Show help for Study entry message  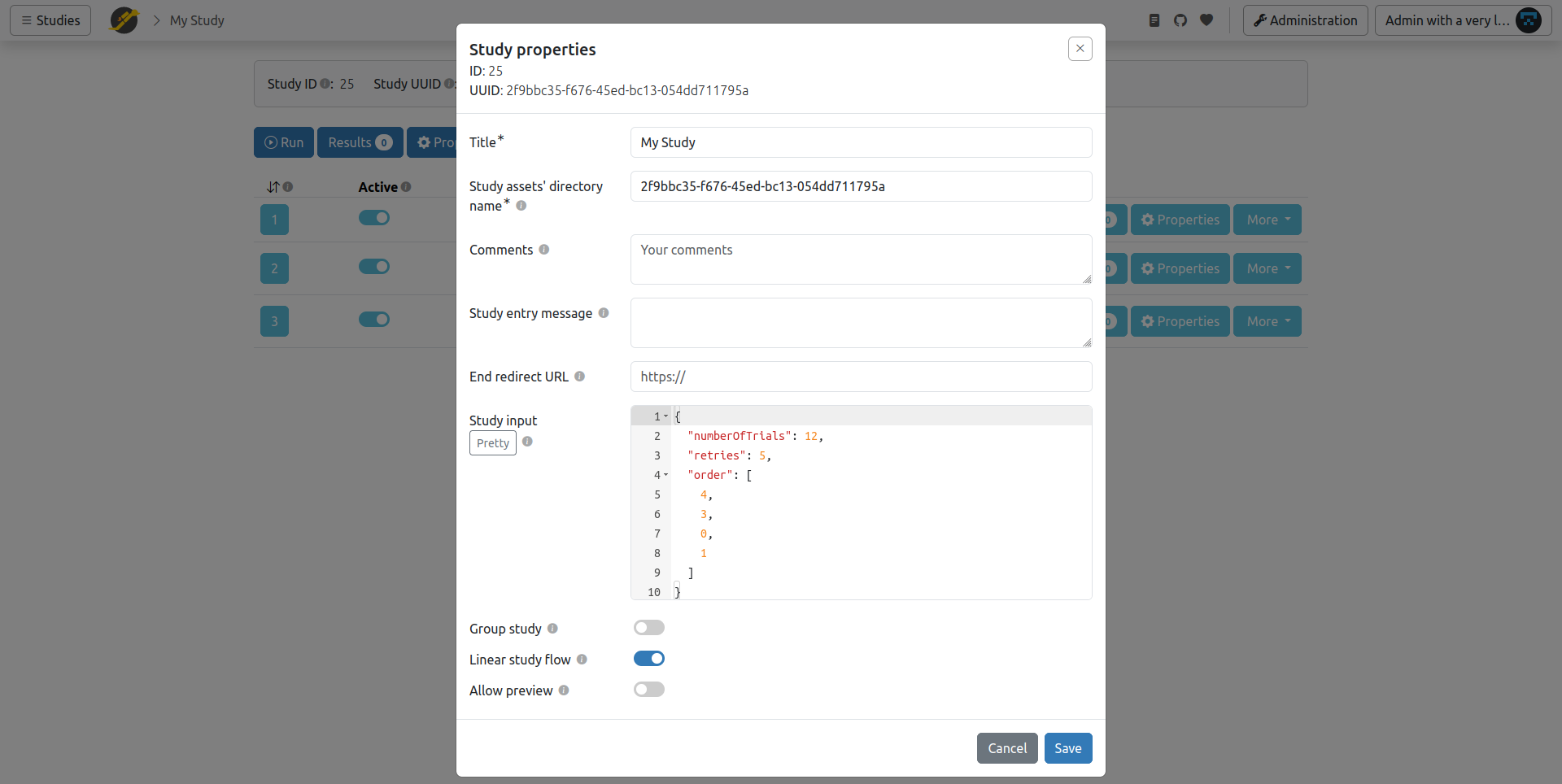coord(604,313)
